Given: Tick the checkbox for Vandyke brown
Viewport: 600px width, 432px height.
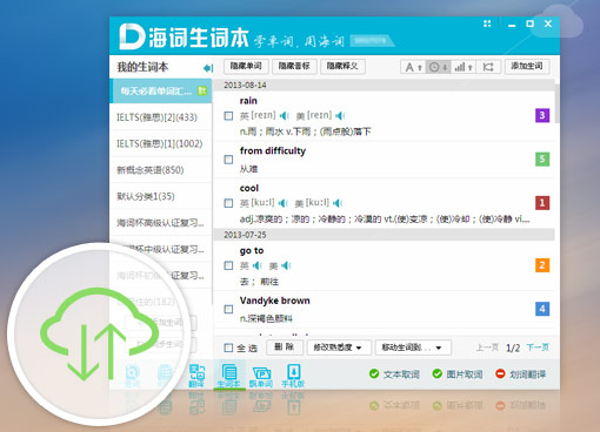Looking at the screenshot, I should click(x=229, y=309).
